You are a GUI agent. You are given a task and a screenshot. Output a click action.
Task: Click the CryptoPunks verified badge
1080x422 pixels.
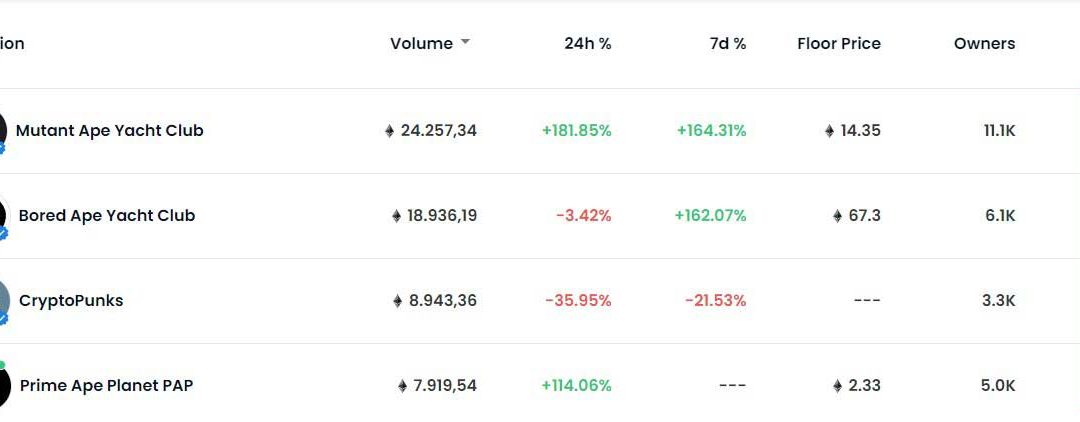[3, 318]
